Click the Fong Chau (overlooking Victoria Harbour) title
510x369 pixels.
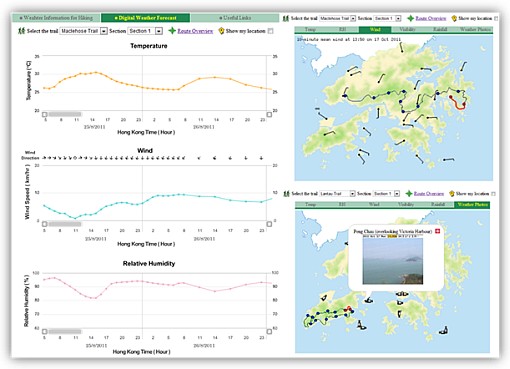point(392,231)
